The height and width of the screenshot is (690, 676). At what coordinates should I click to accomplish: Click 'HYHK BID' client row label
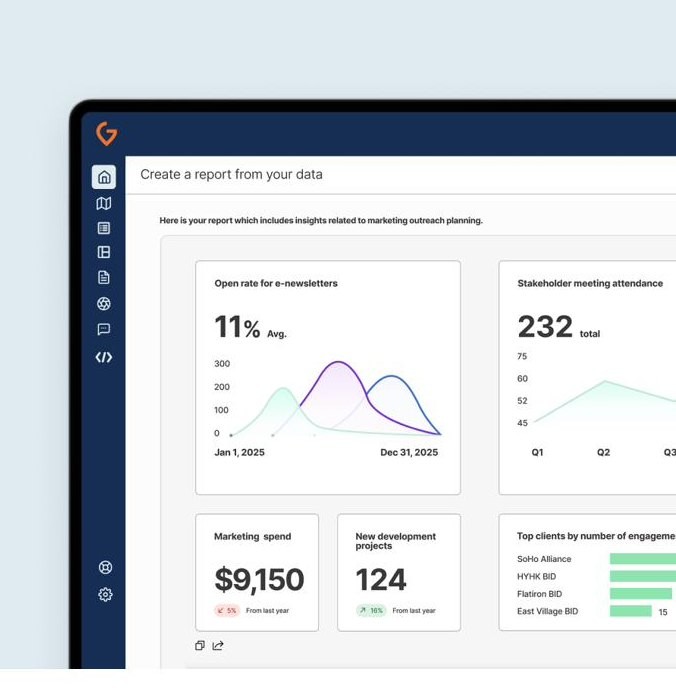[536, 576]
